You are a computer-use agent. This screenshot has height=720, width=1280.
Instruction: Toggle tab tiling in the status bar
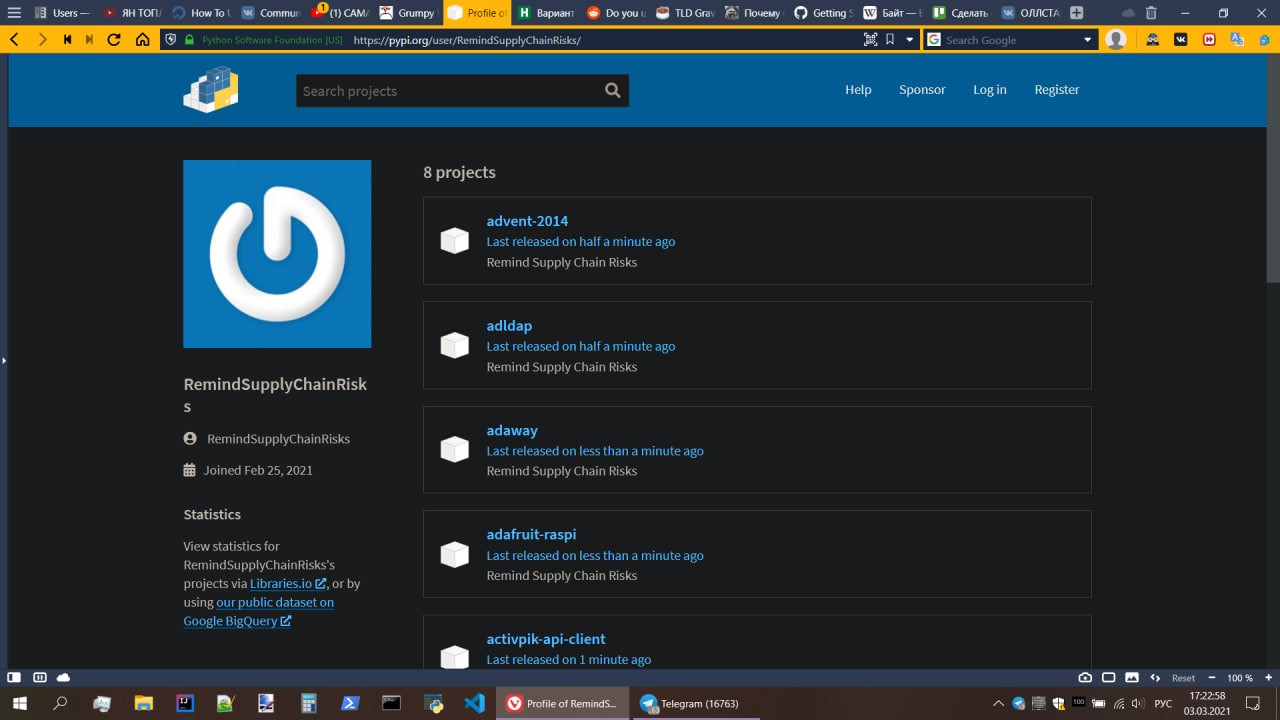point(40,677)
